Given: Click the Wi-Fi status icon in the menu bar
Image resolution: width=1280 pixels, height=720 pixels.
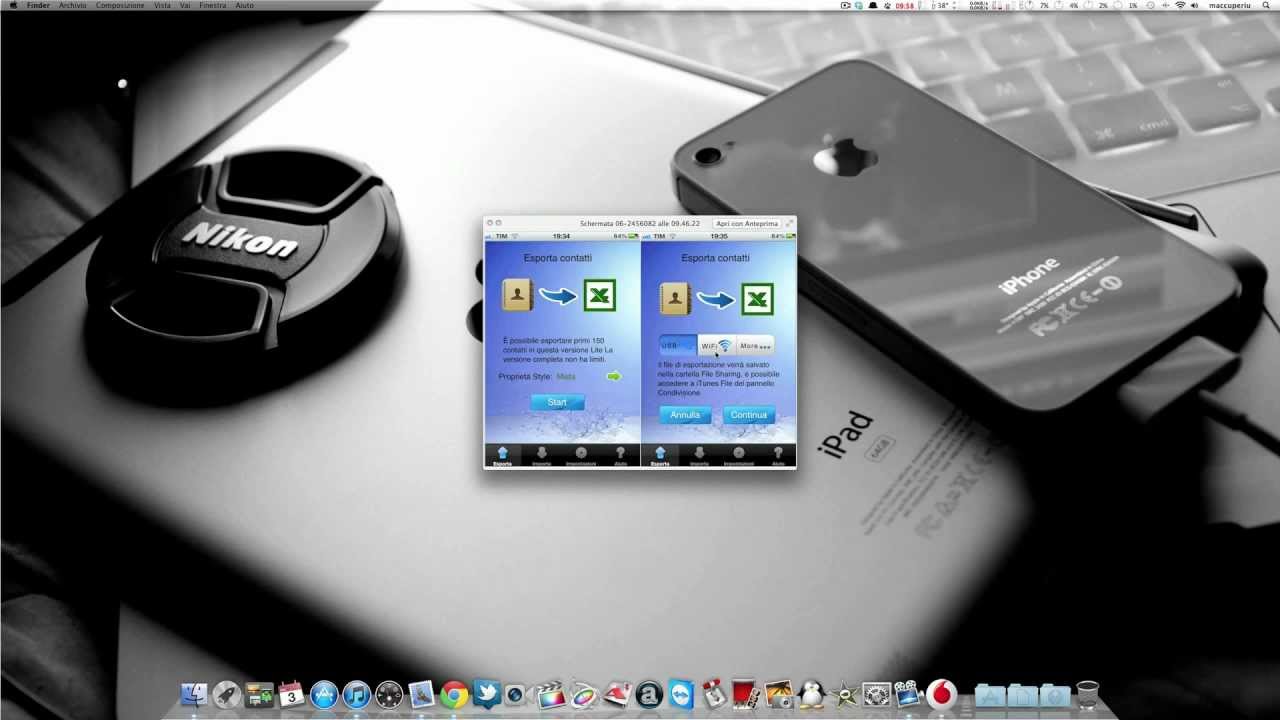Looking at the screenshot, I should (1180, 6).
